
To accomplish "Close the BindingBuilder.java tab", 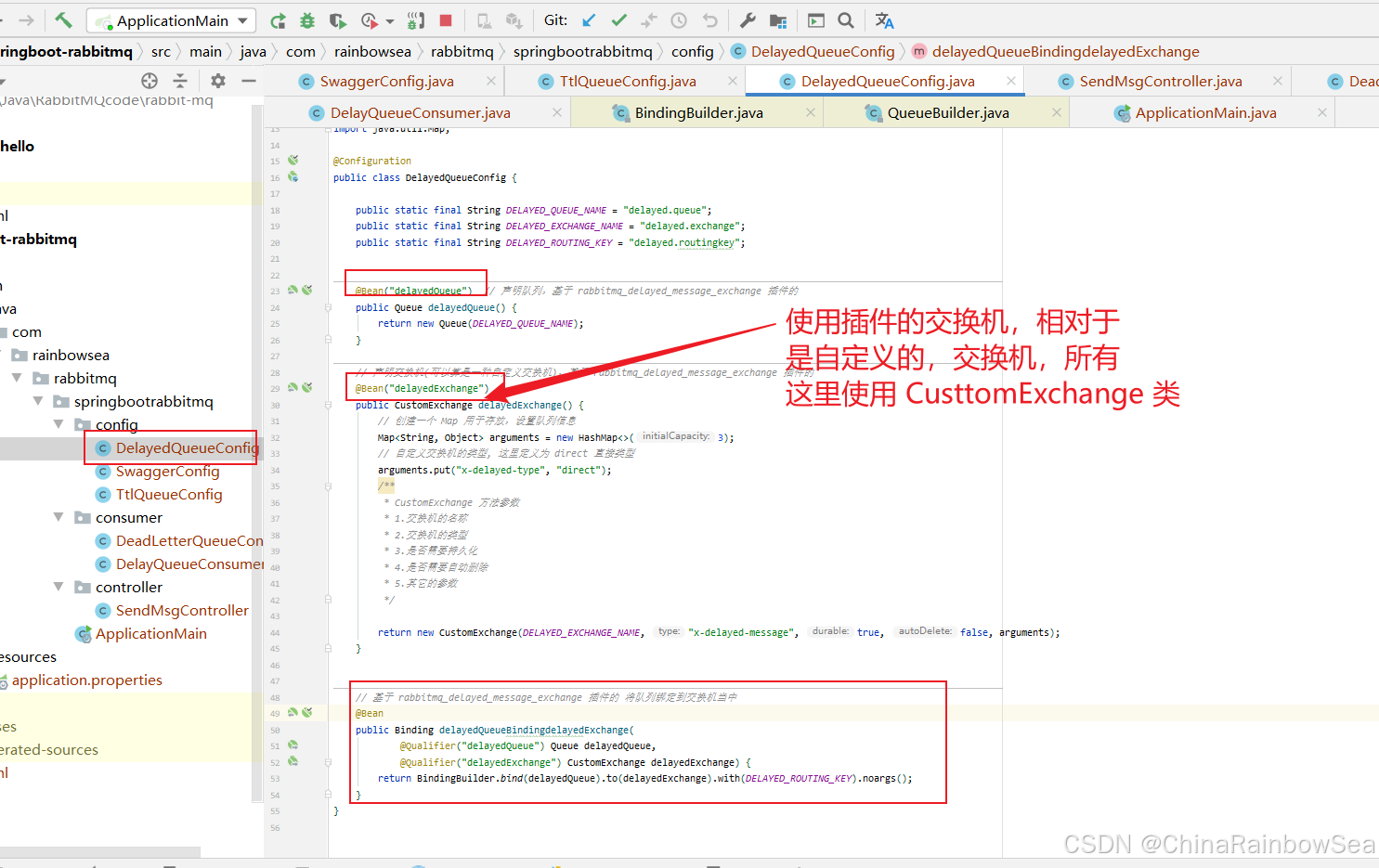I will coord(811,112).
